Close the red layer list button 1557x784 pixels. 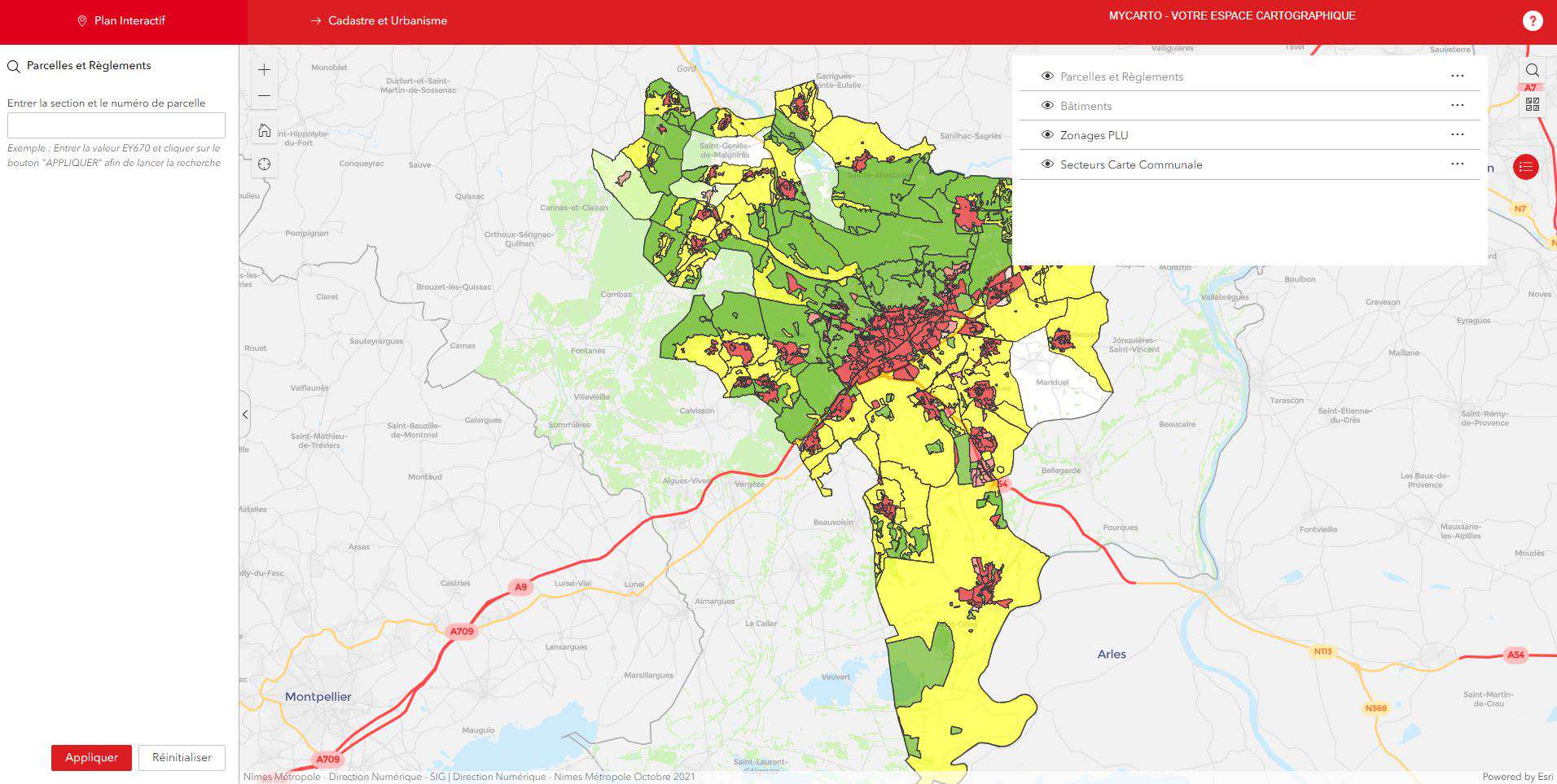pyautogui.click(x=1525, y=167)
